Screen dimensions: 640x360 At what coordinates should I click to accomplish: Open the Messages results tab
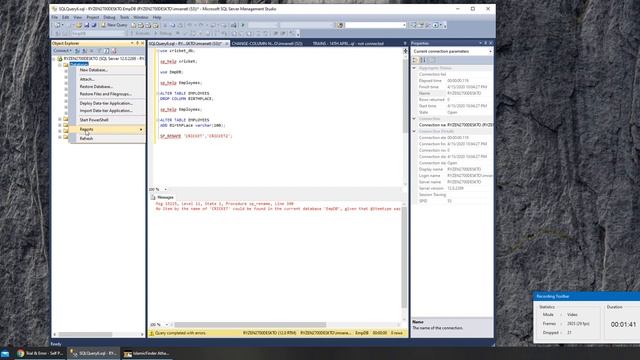coord(162,197)
